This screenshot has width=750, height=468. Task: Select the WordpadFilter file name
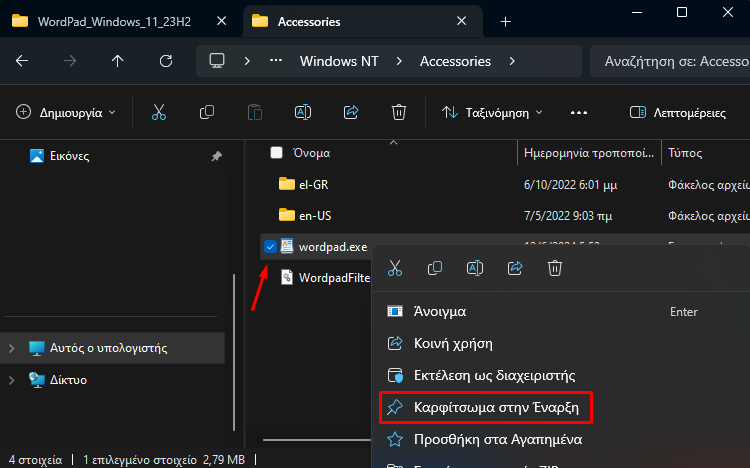(334, 278)
